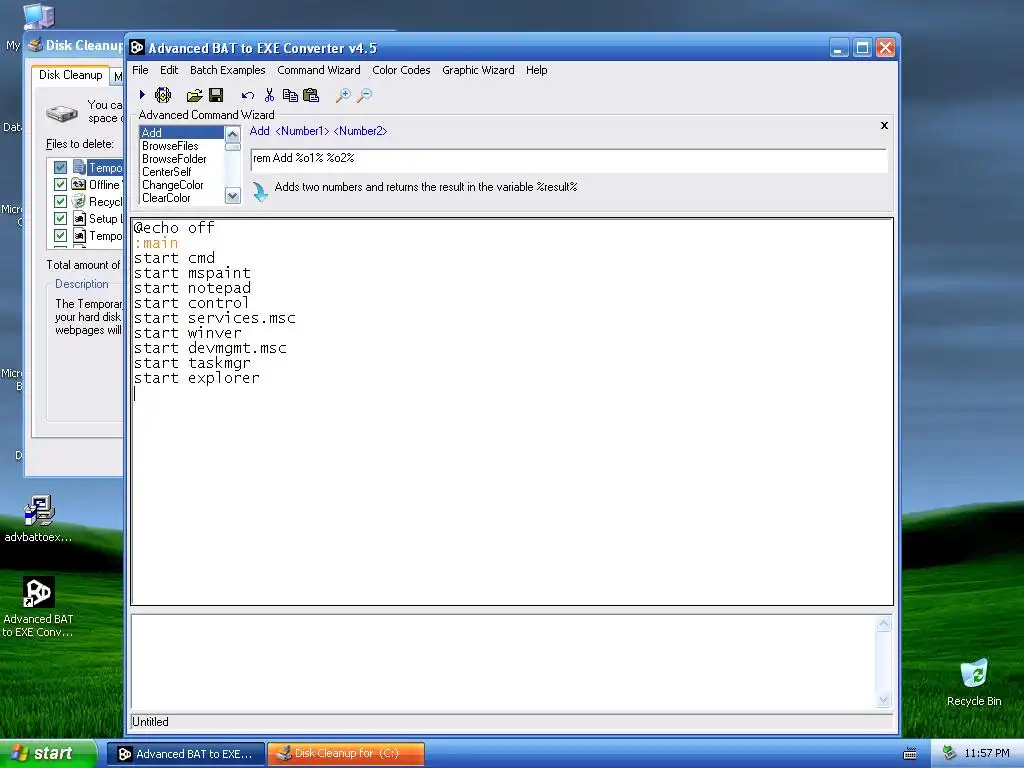The height and width of the screenshot is (768, 1024).
Task: Open a file with the folder icon
Action: point(194,96)
